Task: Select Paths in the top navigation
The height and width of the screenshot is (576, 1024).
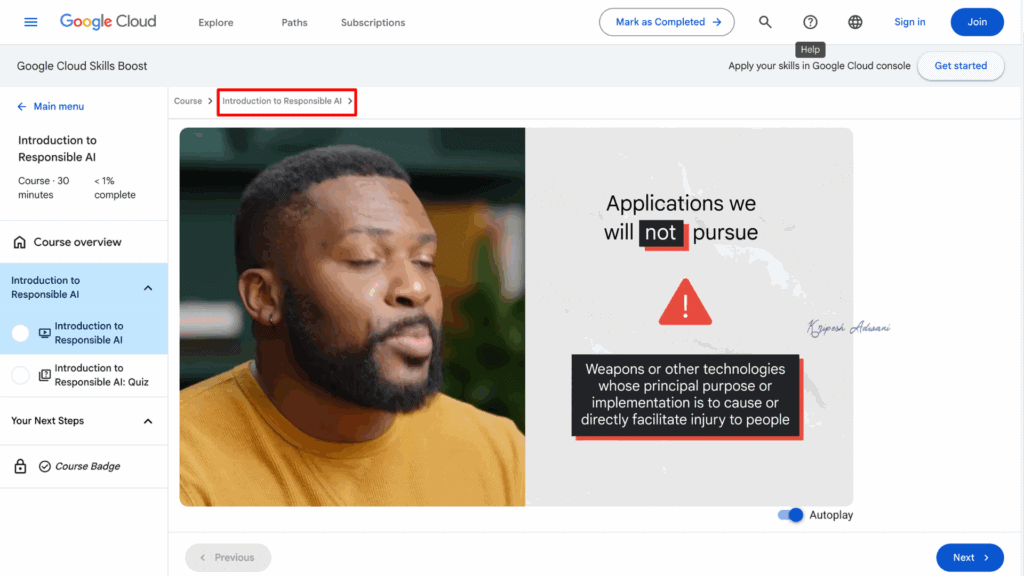Action: pos(293,21)
